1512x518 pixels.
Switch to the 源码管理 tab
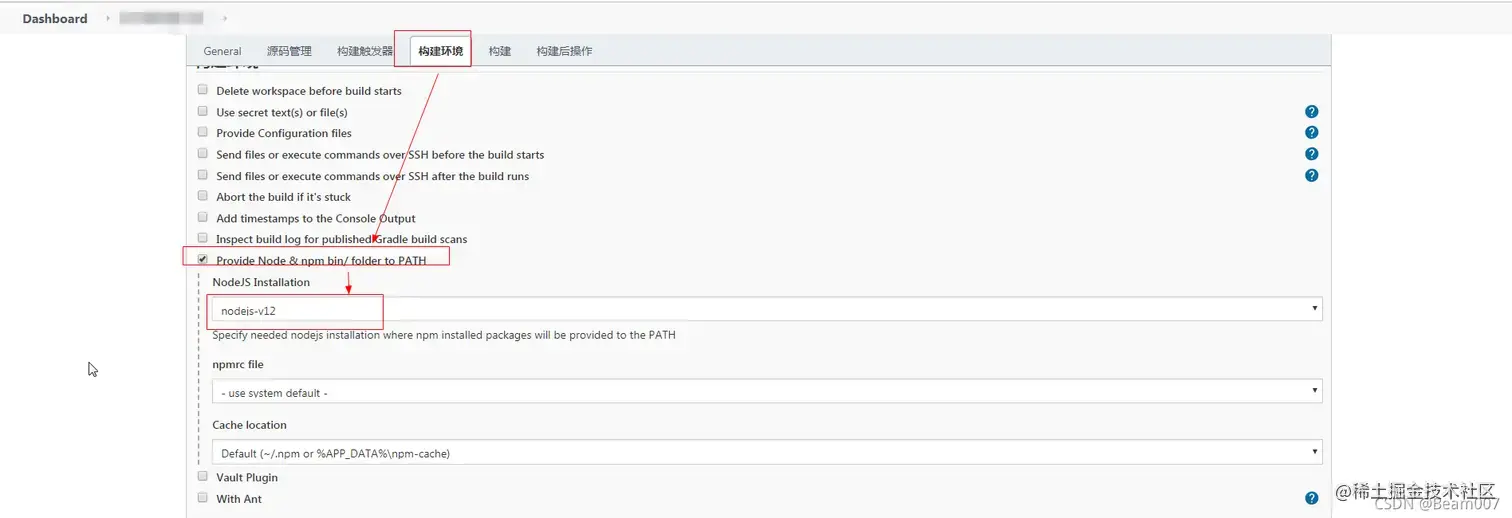(289, 51)
